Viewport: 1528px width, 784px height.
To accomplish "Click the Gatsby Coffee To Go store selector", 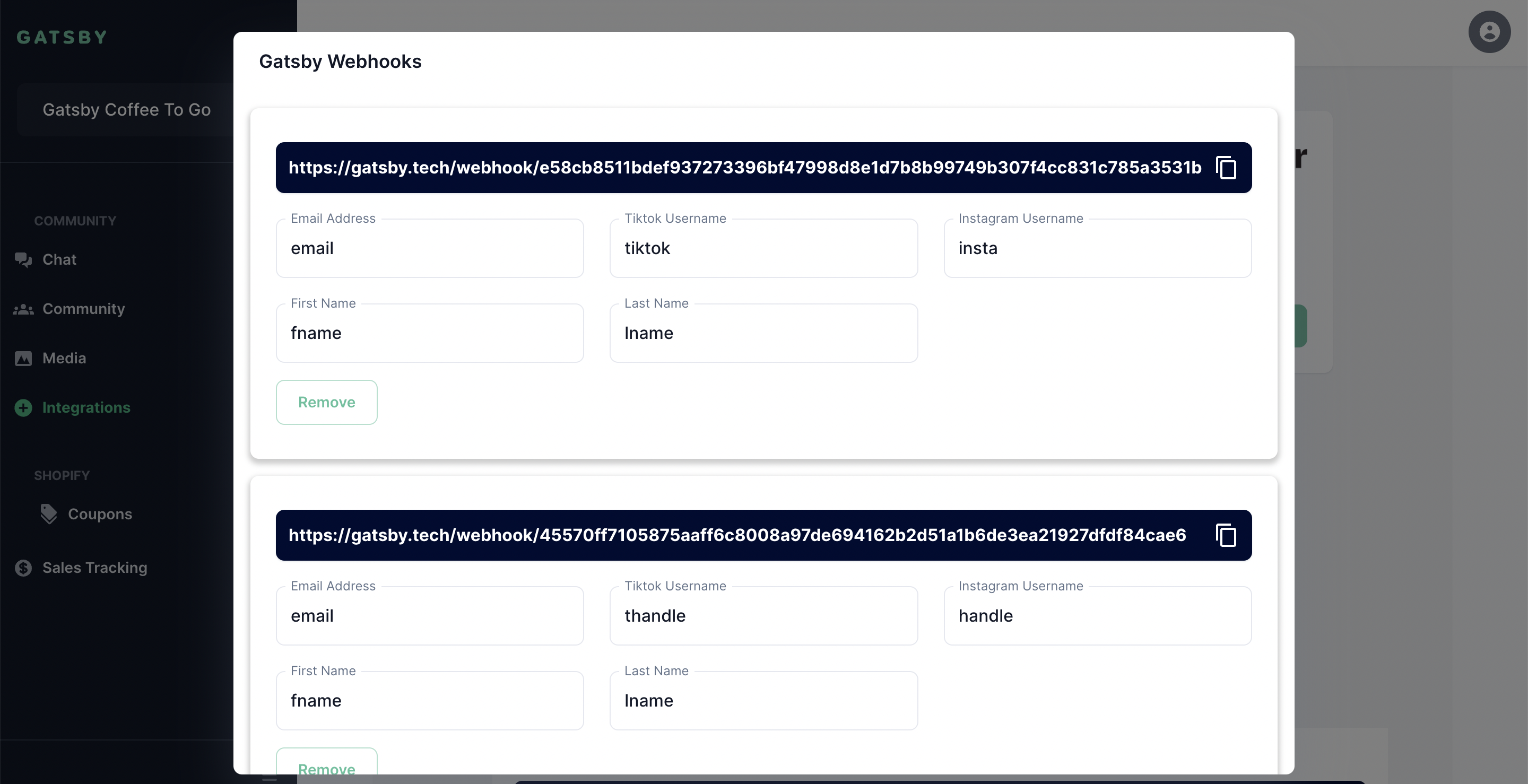I will (126, 110).
